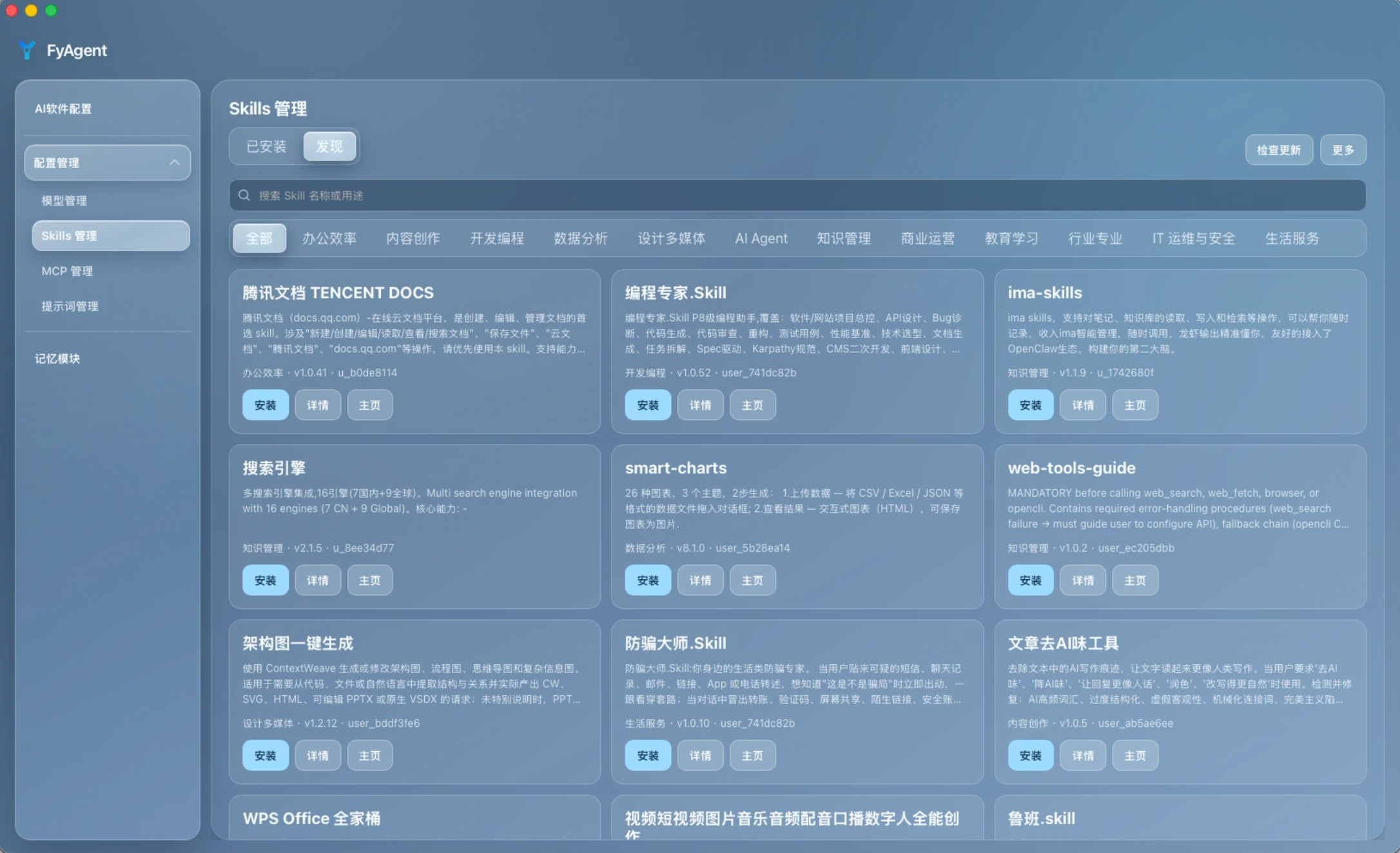This screenshot has width=1400, height=853.
Task: Select the 教育学习 category filter
Action: coord(1011,238)
